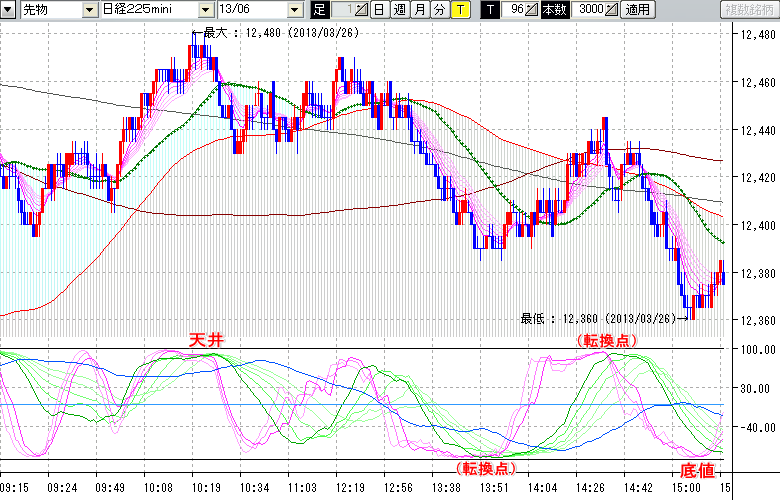Image resolution: width=780 pixels, height=500 pixels.
Task: Switch to the 月 monthly timeframe
Action: (x=419, y=10)
